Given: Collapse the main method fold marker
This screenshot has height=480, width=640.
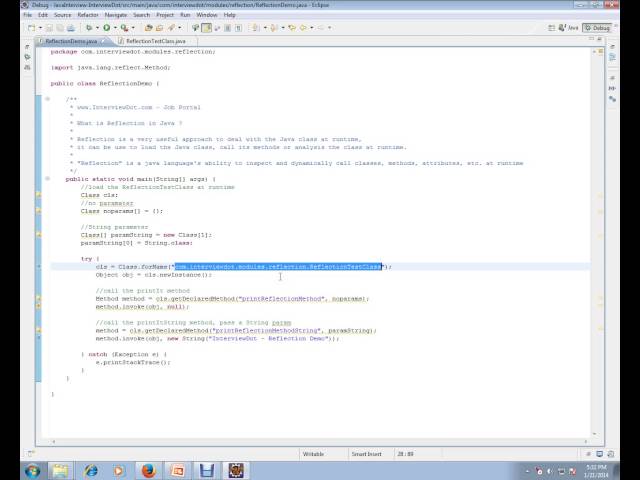Looking at the screenshot, I should [x=47, y=179].
